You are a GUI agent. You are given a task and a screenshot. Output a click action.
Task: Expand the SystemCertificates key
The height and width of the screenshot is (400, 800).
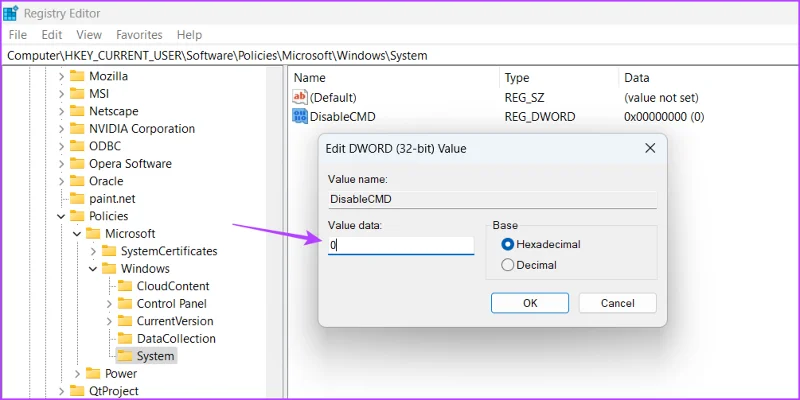93,251
